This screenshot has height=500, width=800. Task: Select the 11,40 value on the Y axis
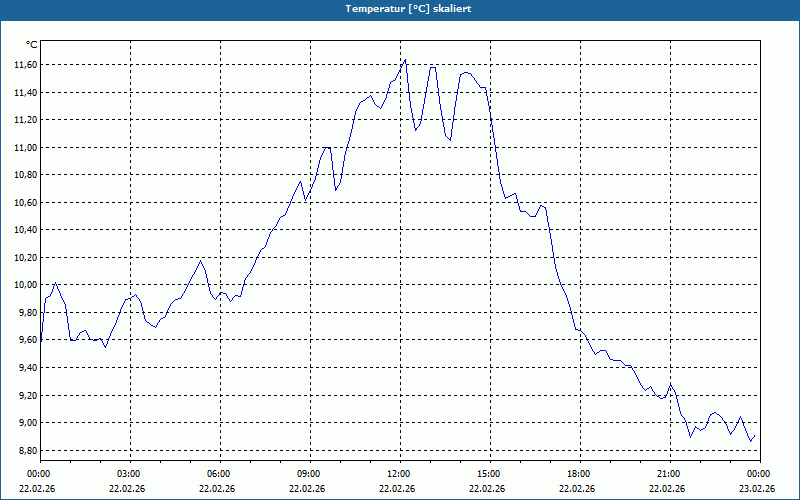[x=26, y=92]
